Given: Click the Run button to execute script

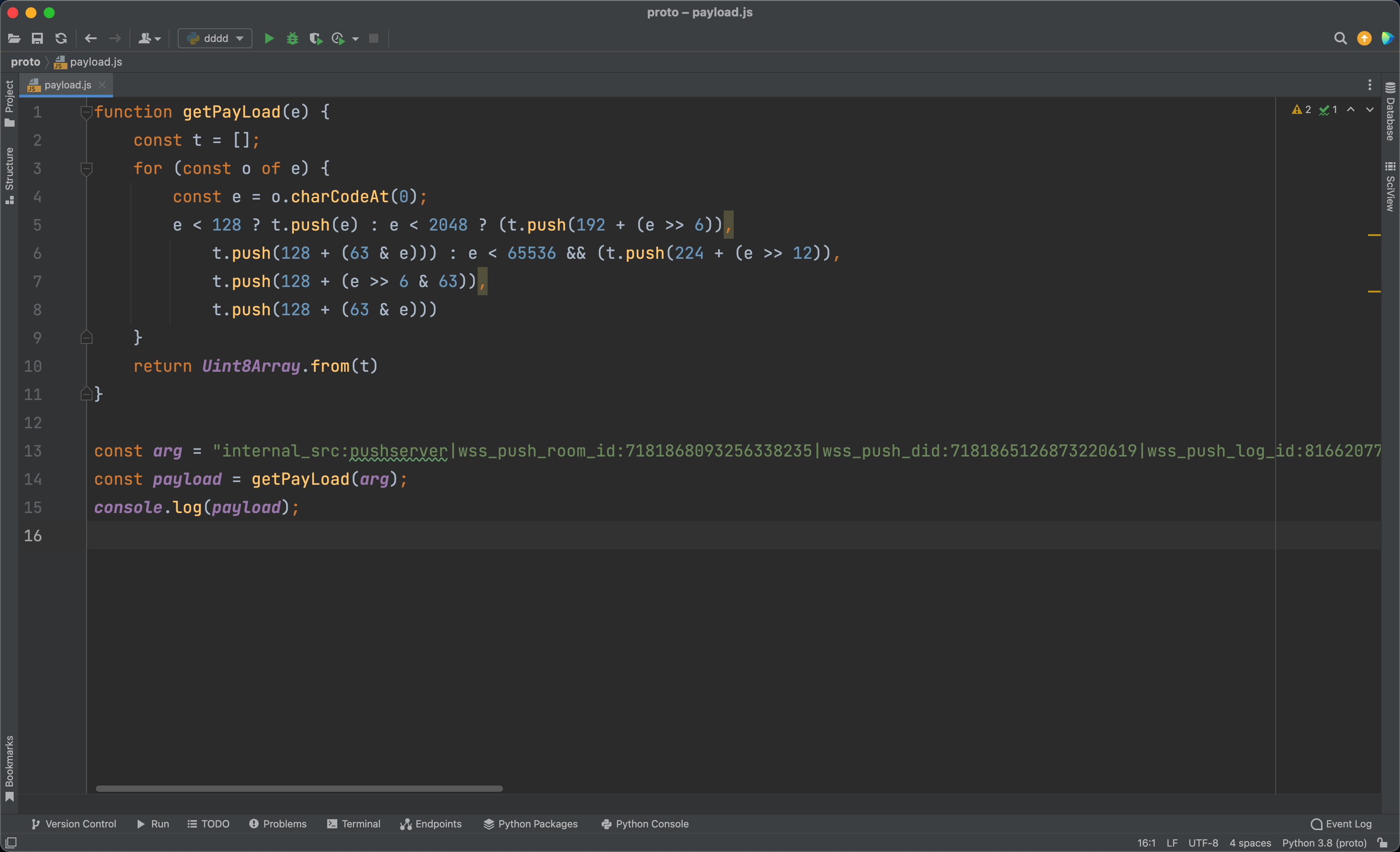Looking at the screenshot, I should (x=270, y=38).
